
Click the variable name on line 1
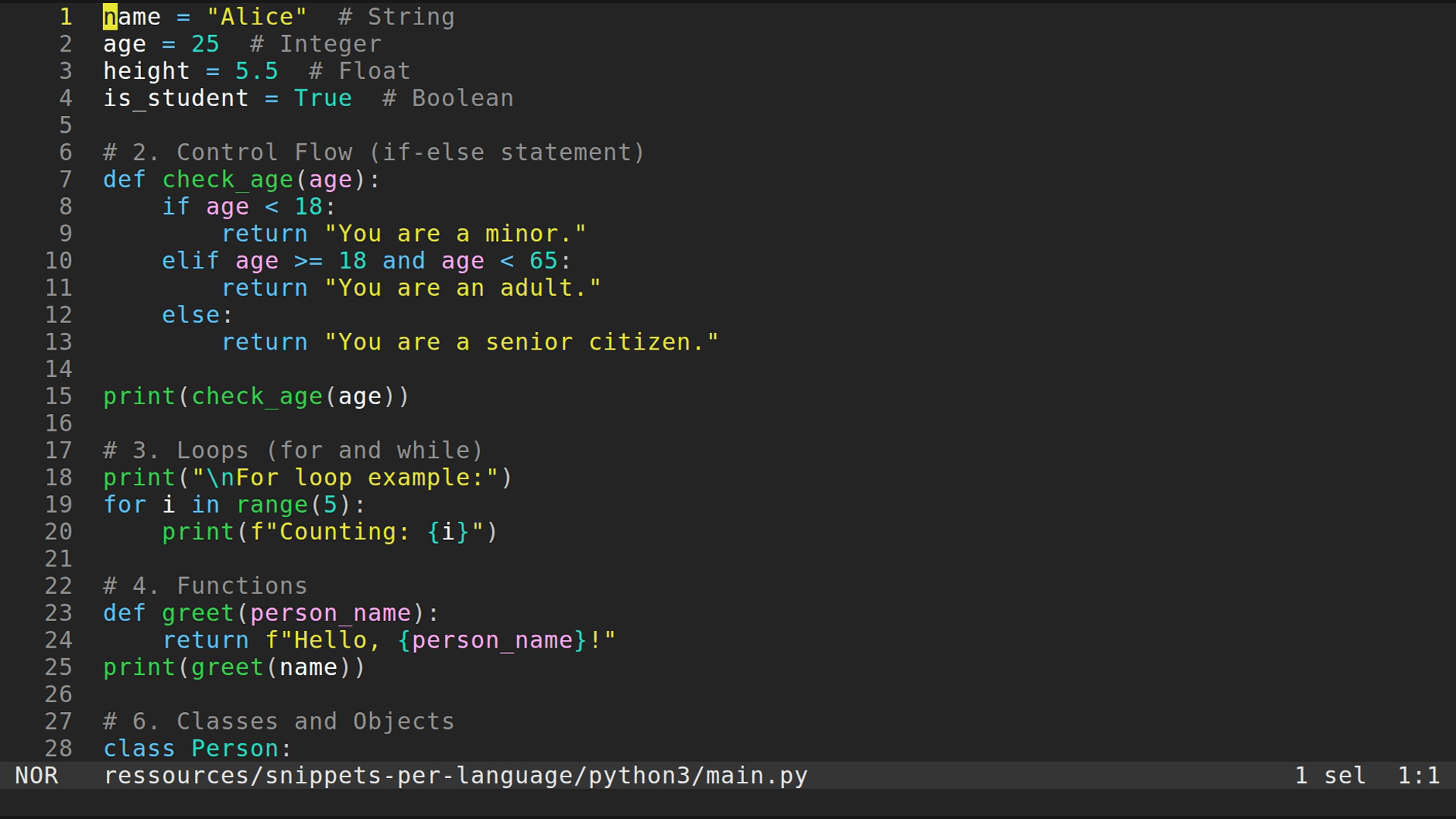(130, 16)
